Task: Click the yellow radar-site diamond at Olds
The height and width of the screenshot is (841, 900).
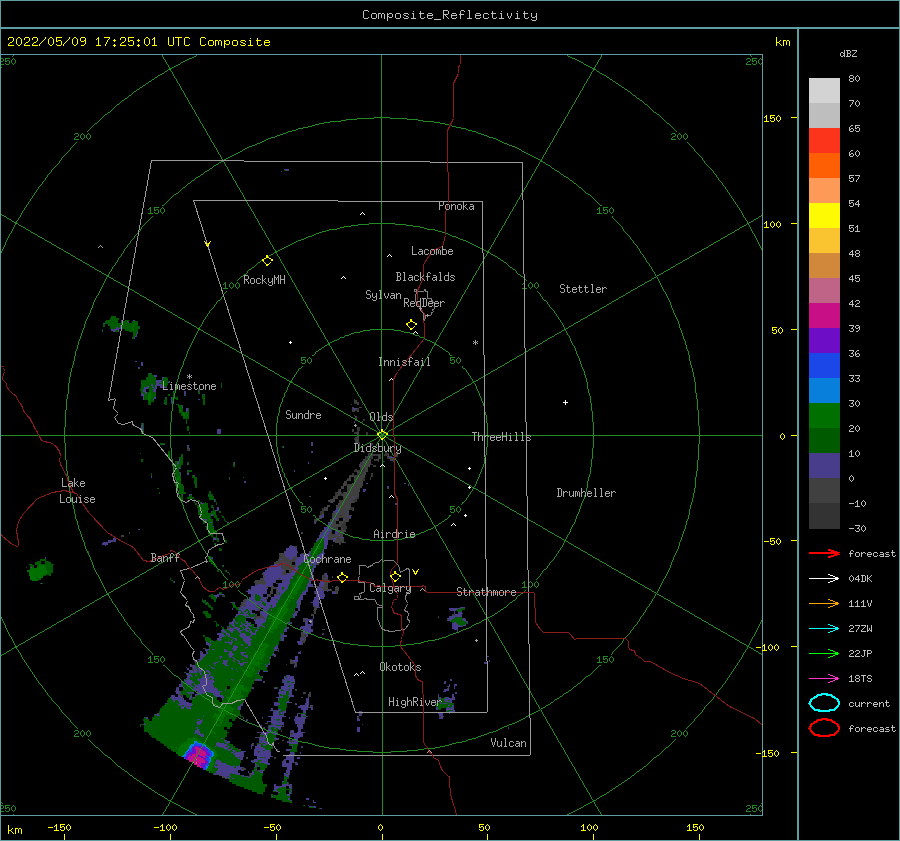Action: (382, 435)
